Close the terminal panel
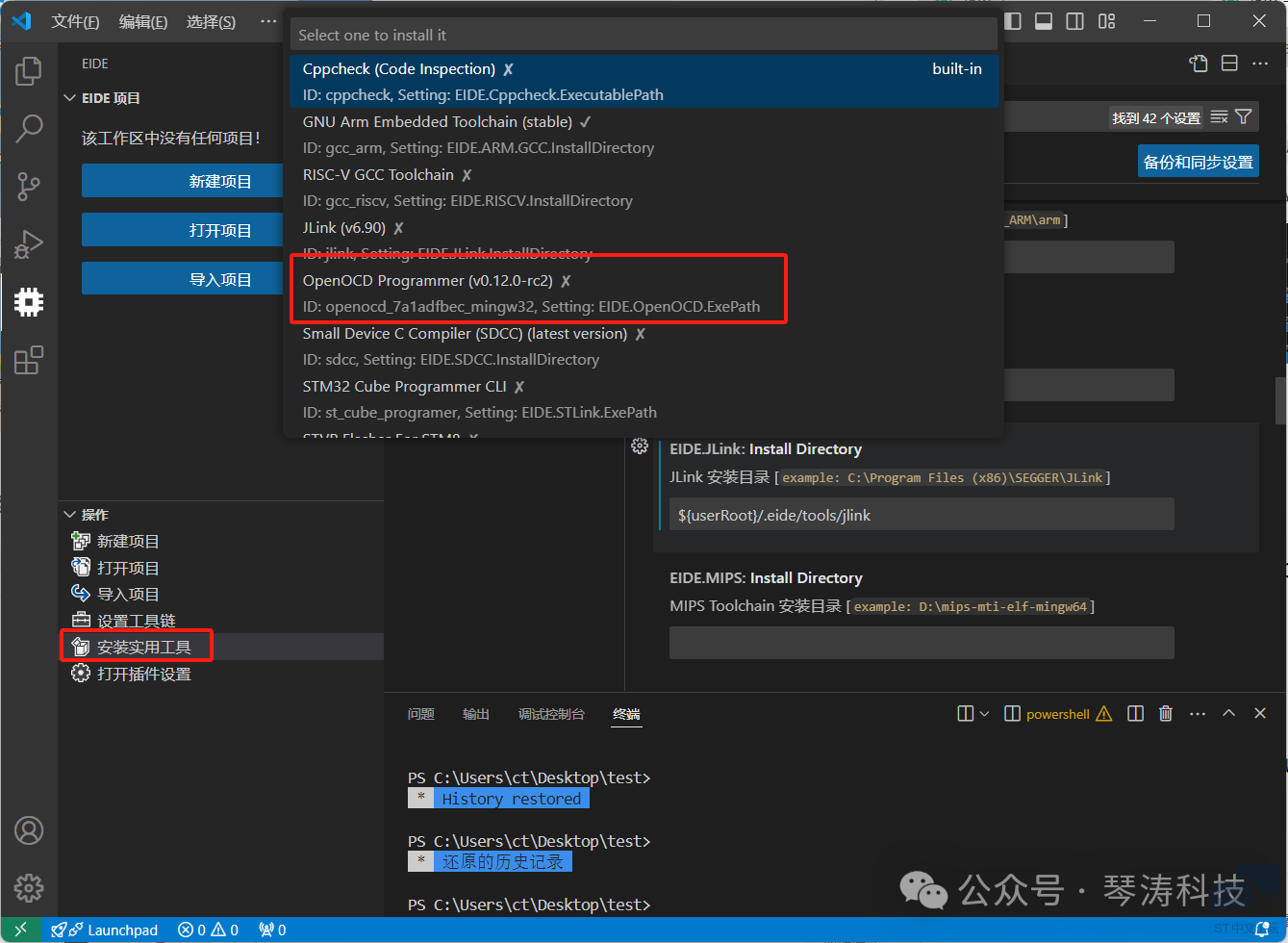This screenshot has width=1288, height=943. click(1260, 713)
